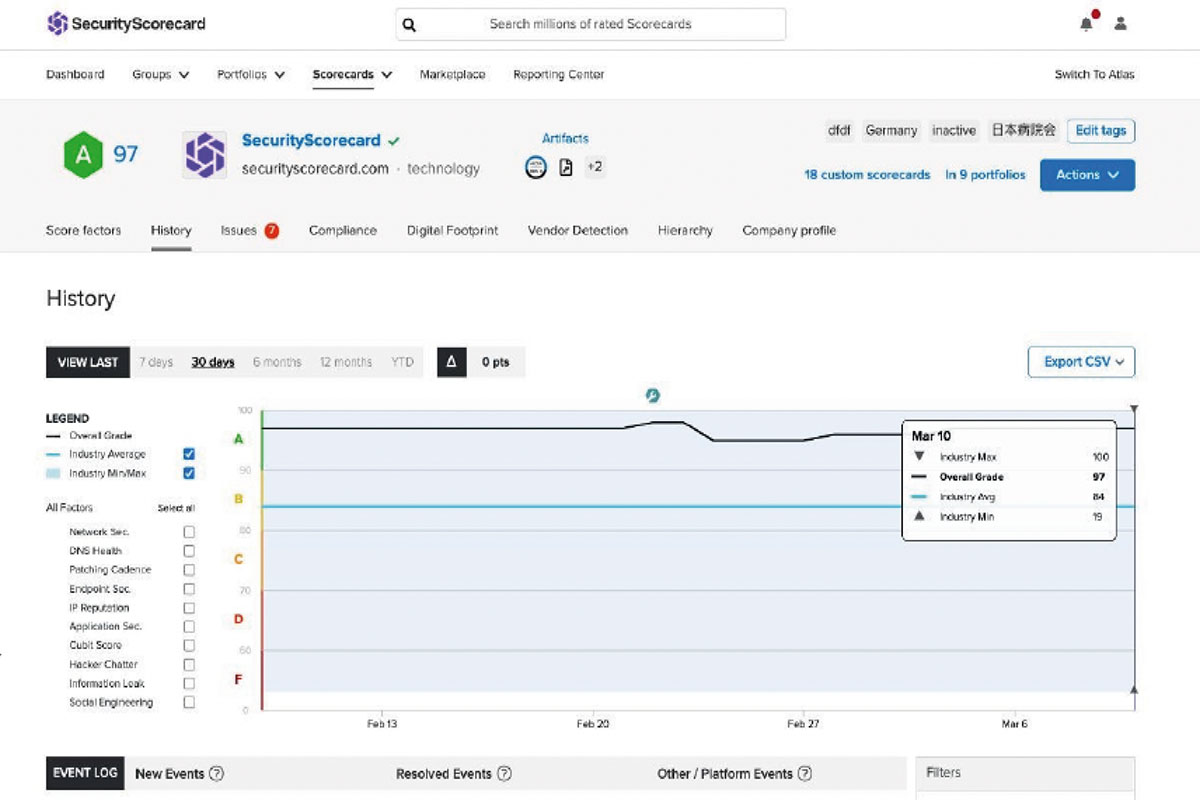Enable the Patching Cadence checkbox
This screenshot has width=1200, height=800.
[189, 570]
